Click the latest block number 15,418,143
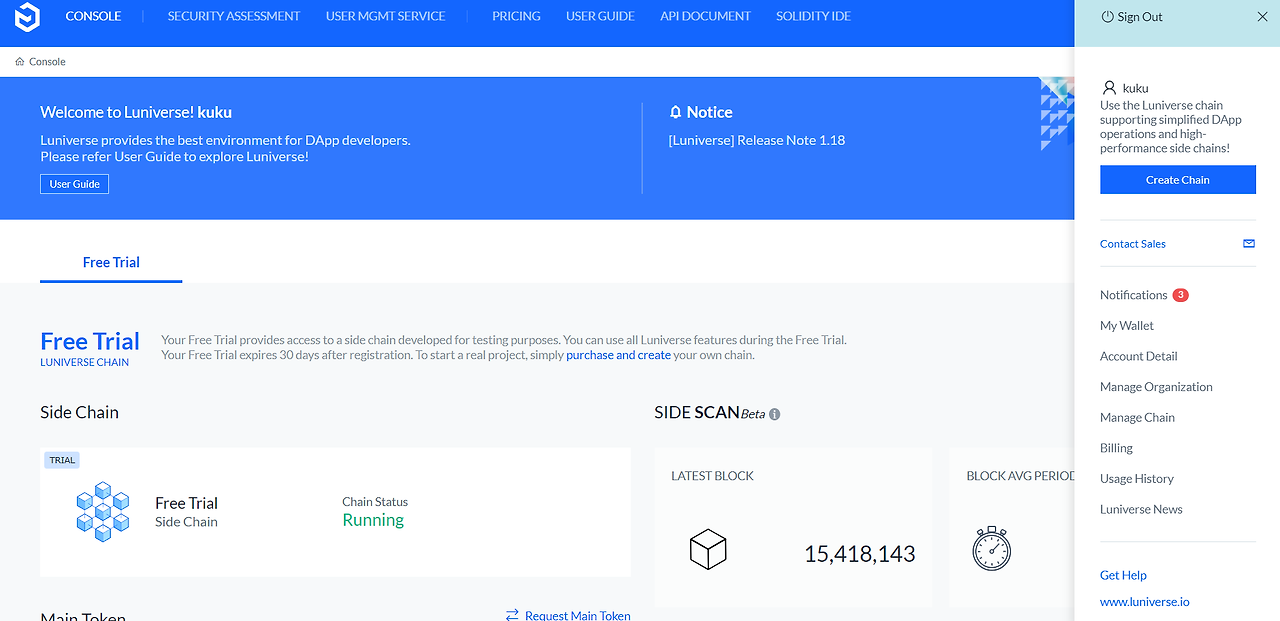Viewport: 1280px width, 621px height. click(860, 553)
